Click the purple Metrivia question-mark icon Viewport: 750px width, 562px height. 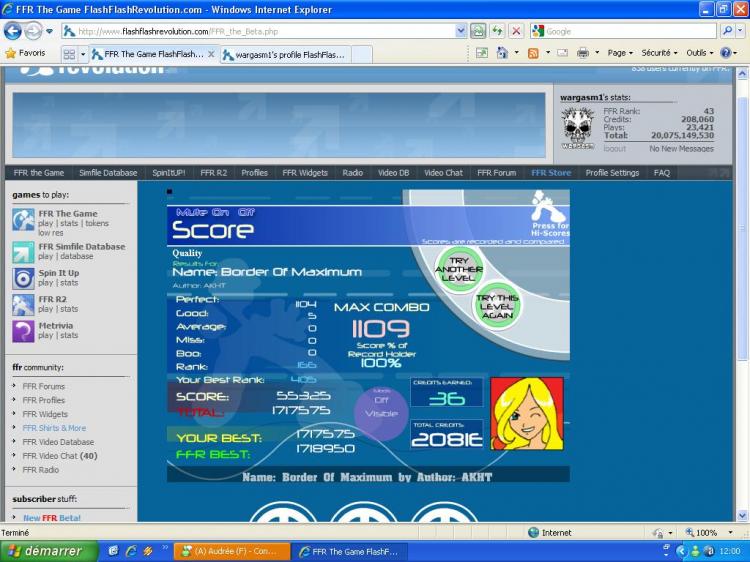point(23,330)
